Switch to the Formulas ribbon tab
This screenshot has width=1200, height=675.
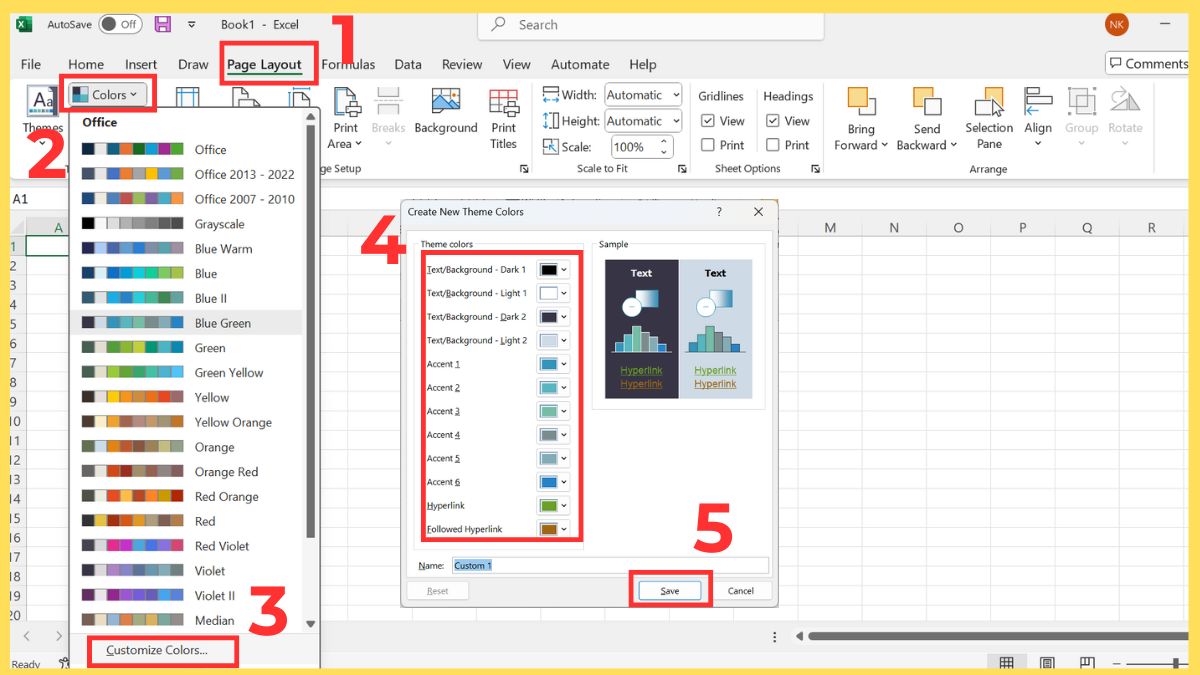pos(348,64)
